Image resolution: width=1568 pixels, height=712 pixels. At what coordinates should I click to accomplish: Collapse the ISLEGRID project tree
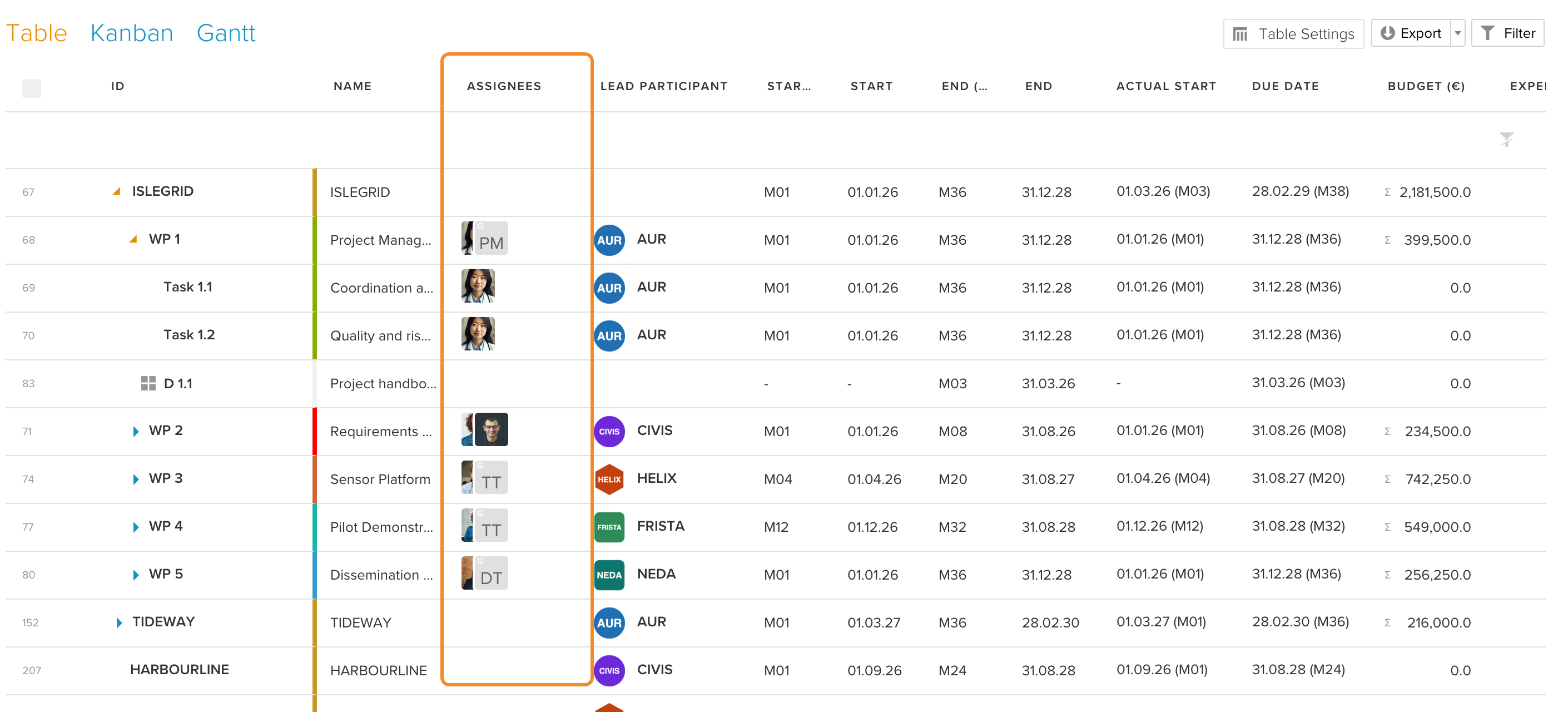(116, 191)
